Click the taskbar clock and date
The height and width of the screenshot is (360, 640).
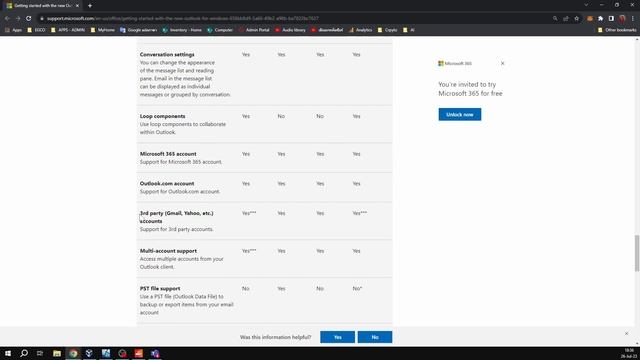630,353
